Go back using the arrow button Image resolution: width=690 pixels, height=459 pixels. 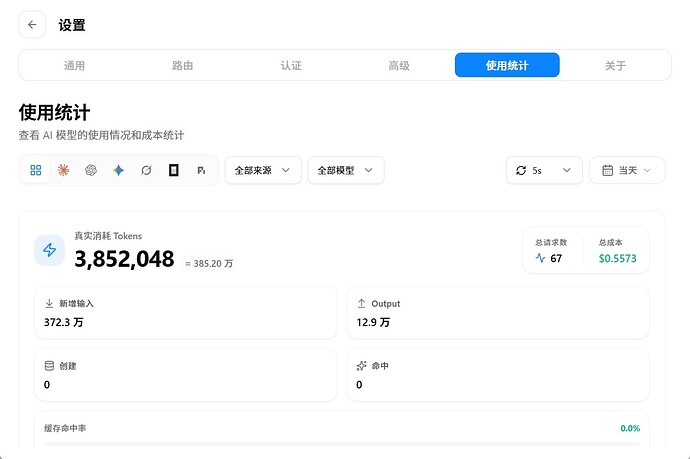[32, 25]
